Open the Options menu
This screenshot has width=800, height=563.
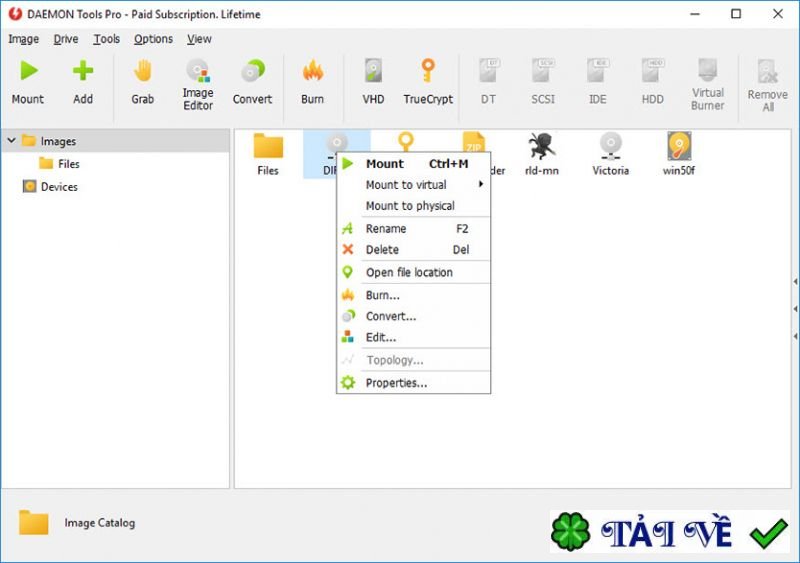click(154, 39)
